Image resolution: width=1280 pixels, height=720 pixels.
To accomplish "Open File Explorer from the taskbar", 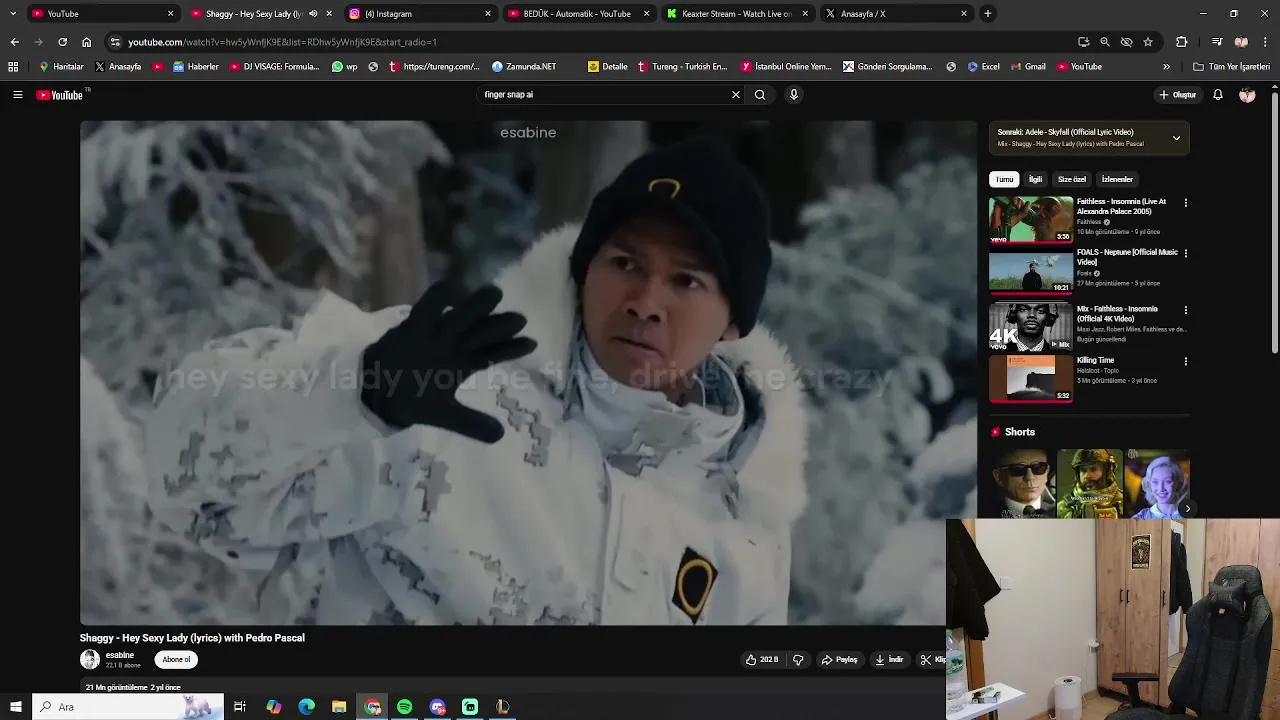I will 339,707.
